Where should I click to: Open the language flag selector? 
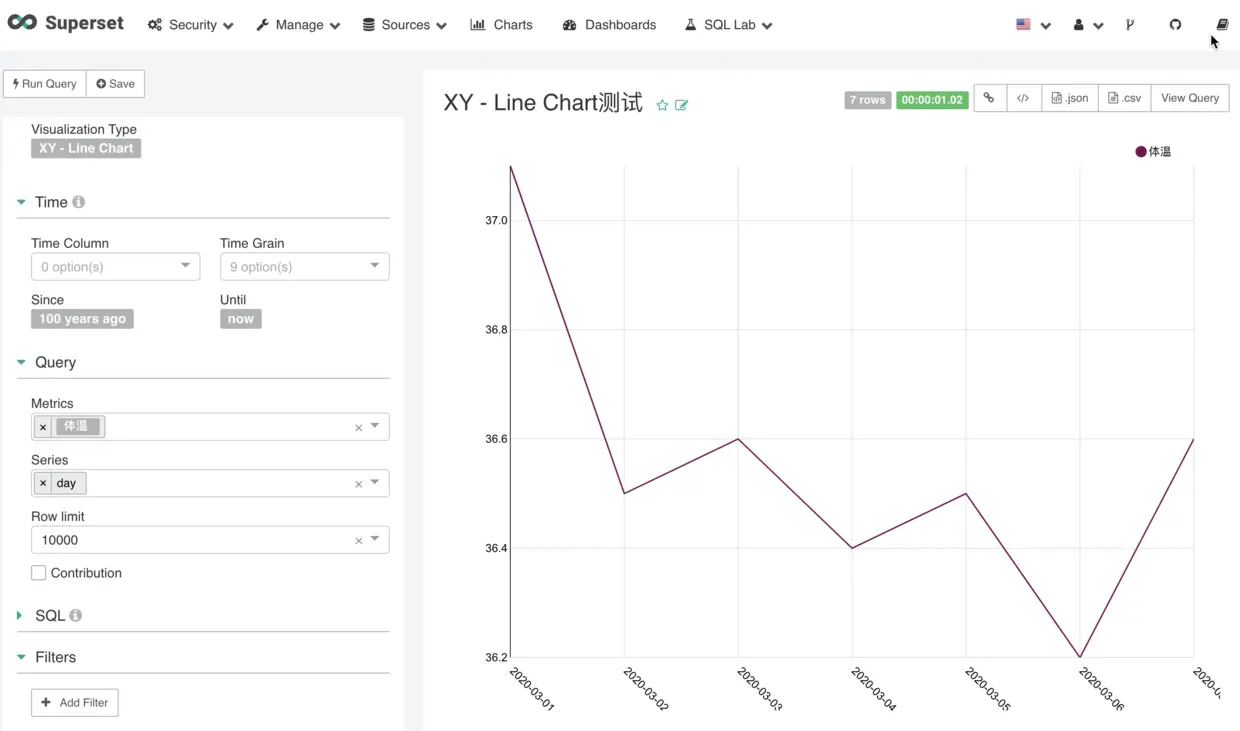[x=1033, y=25]
